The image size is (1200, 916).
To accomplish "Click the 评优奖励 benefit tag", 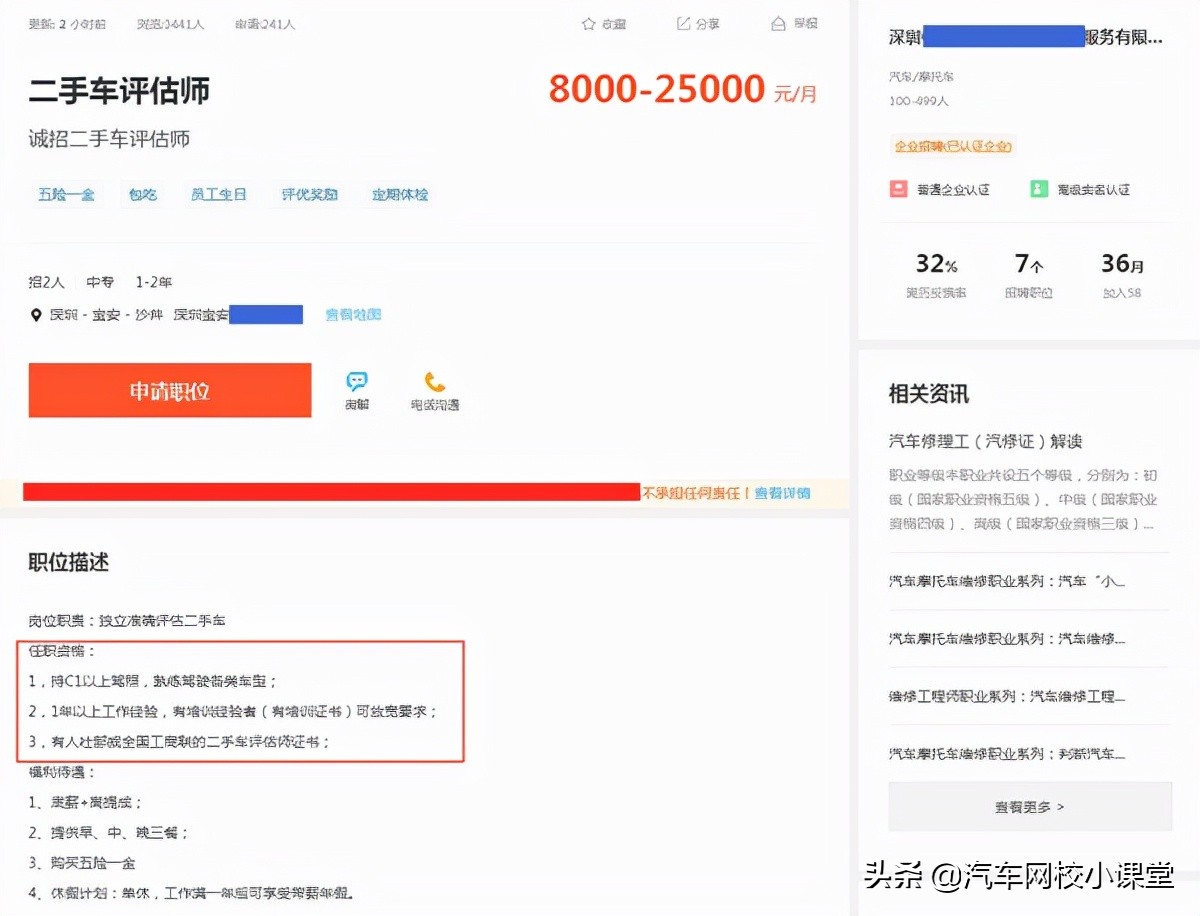I will point(309,195).
